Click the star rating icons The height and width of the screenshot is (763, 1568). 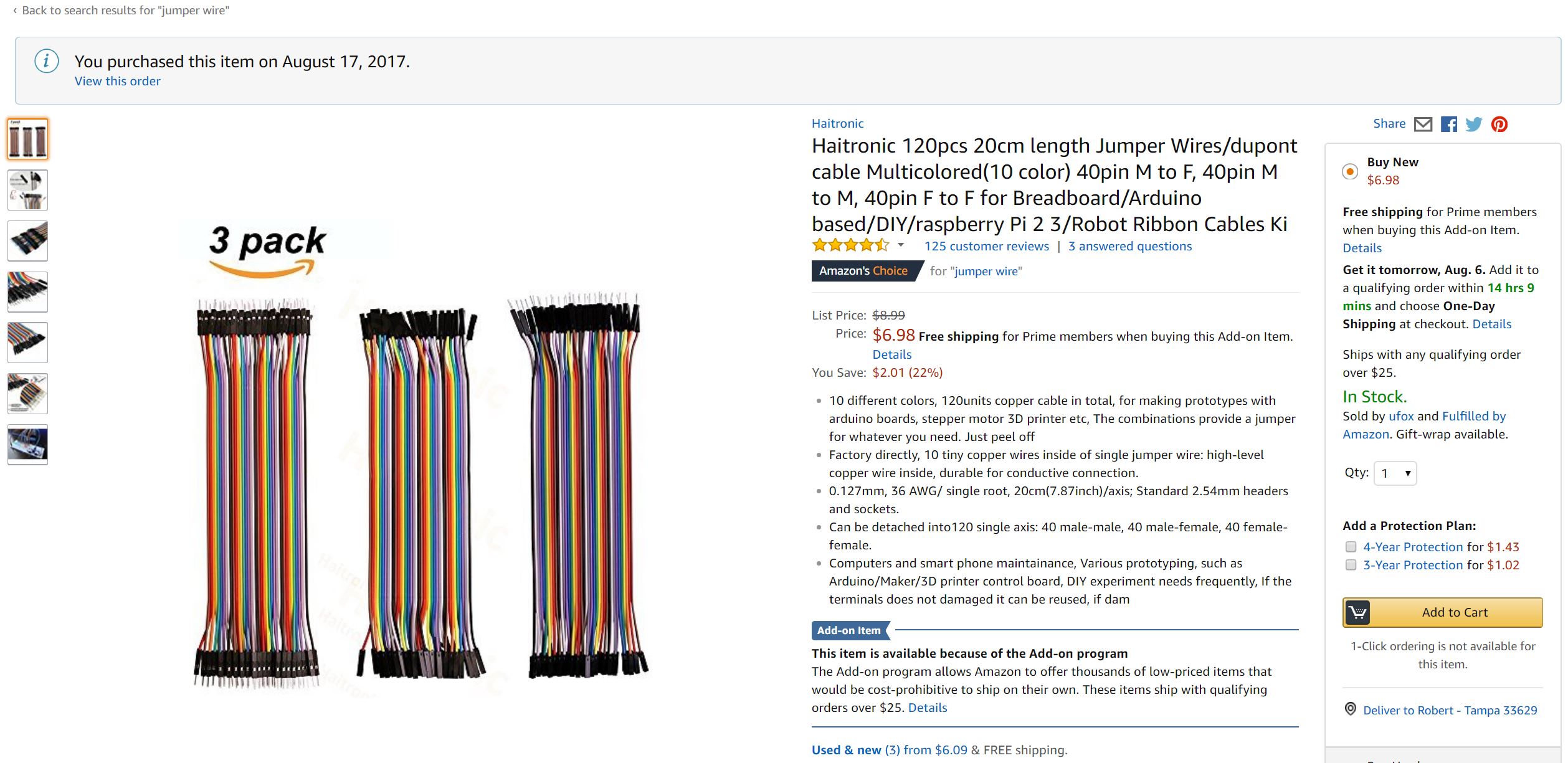(850, 245)
